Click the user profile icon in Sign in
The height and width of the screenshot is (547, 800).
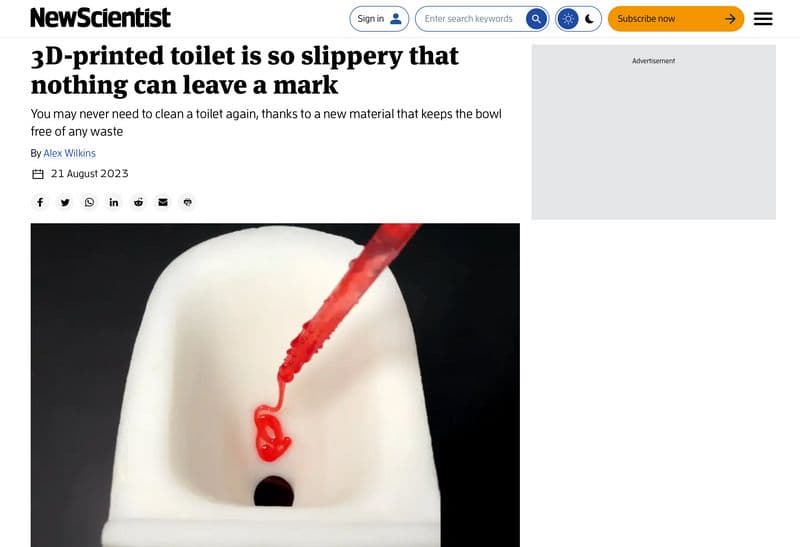[x=395, y=19]
